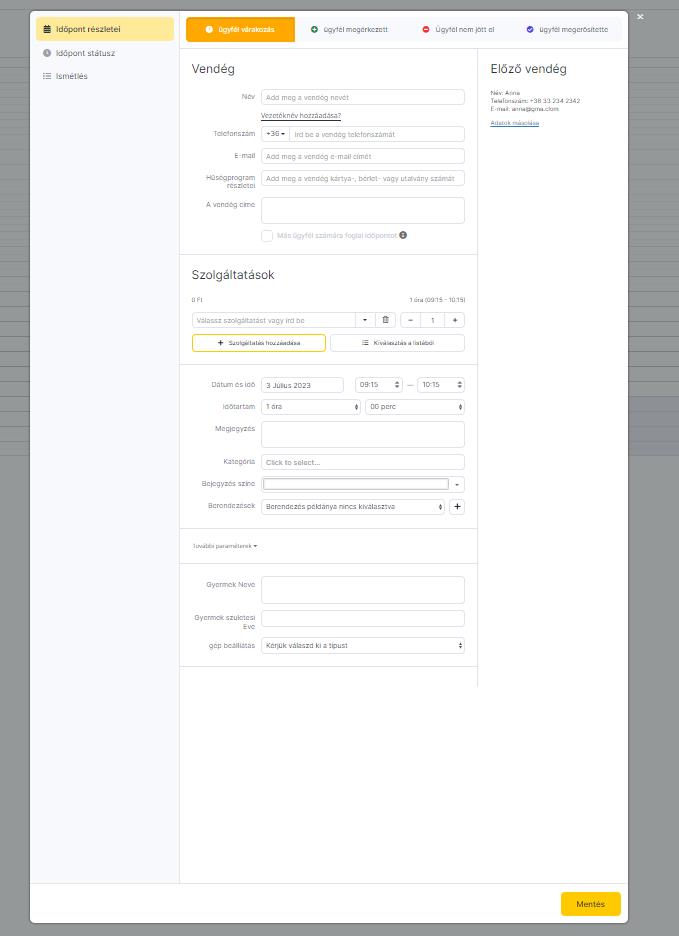The height and width of the screenshot is (936, 679).
Task: Open the 10:15 end time dropdown
Action: tap(441, 385)
